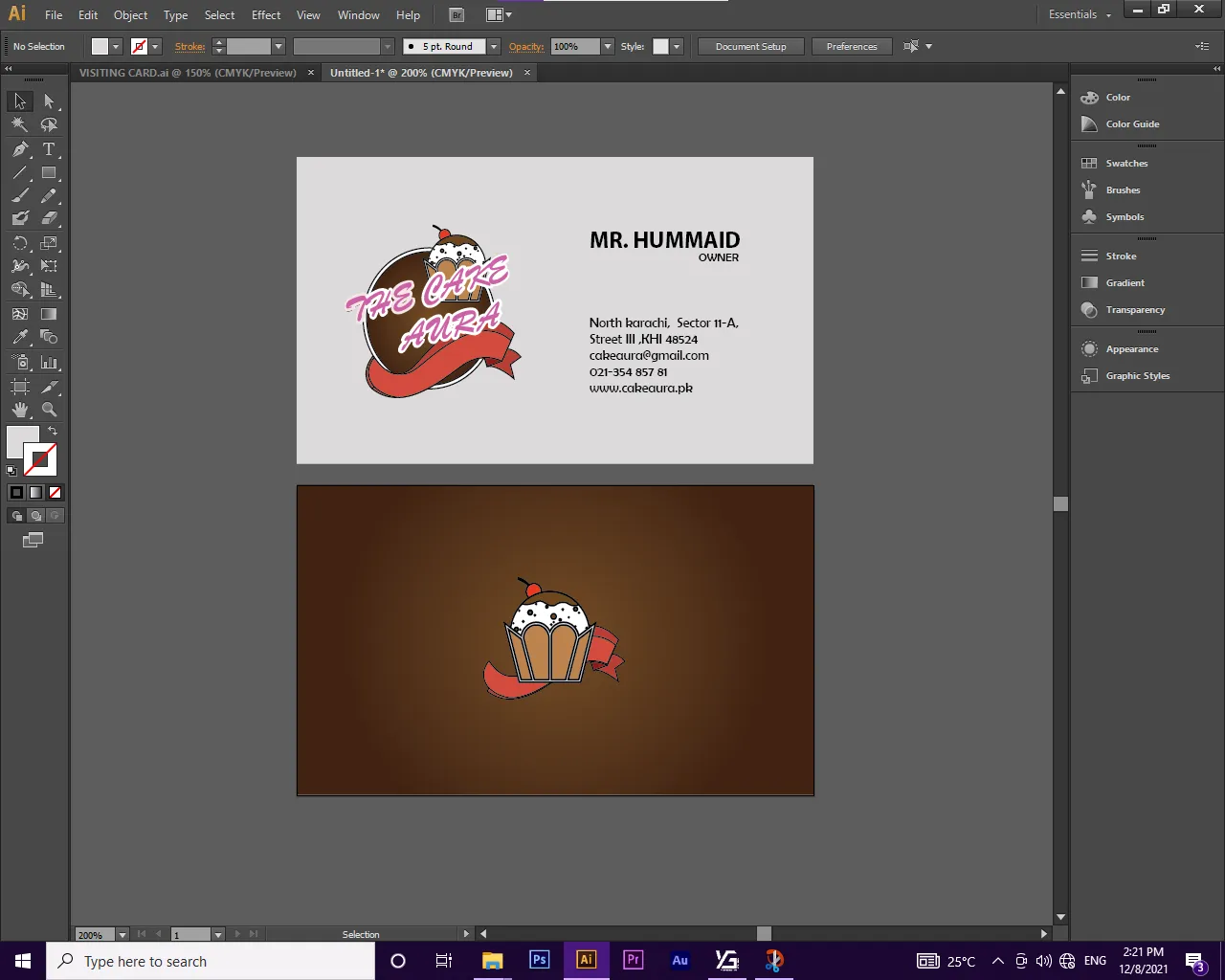The height and width of the screenshot is (980, 1225).
Task: Select the Direct Selection tool
Action: (x=49, y=101)
